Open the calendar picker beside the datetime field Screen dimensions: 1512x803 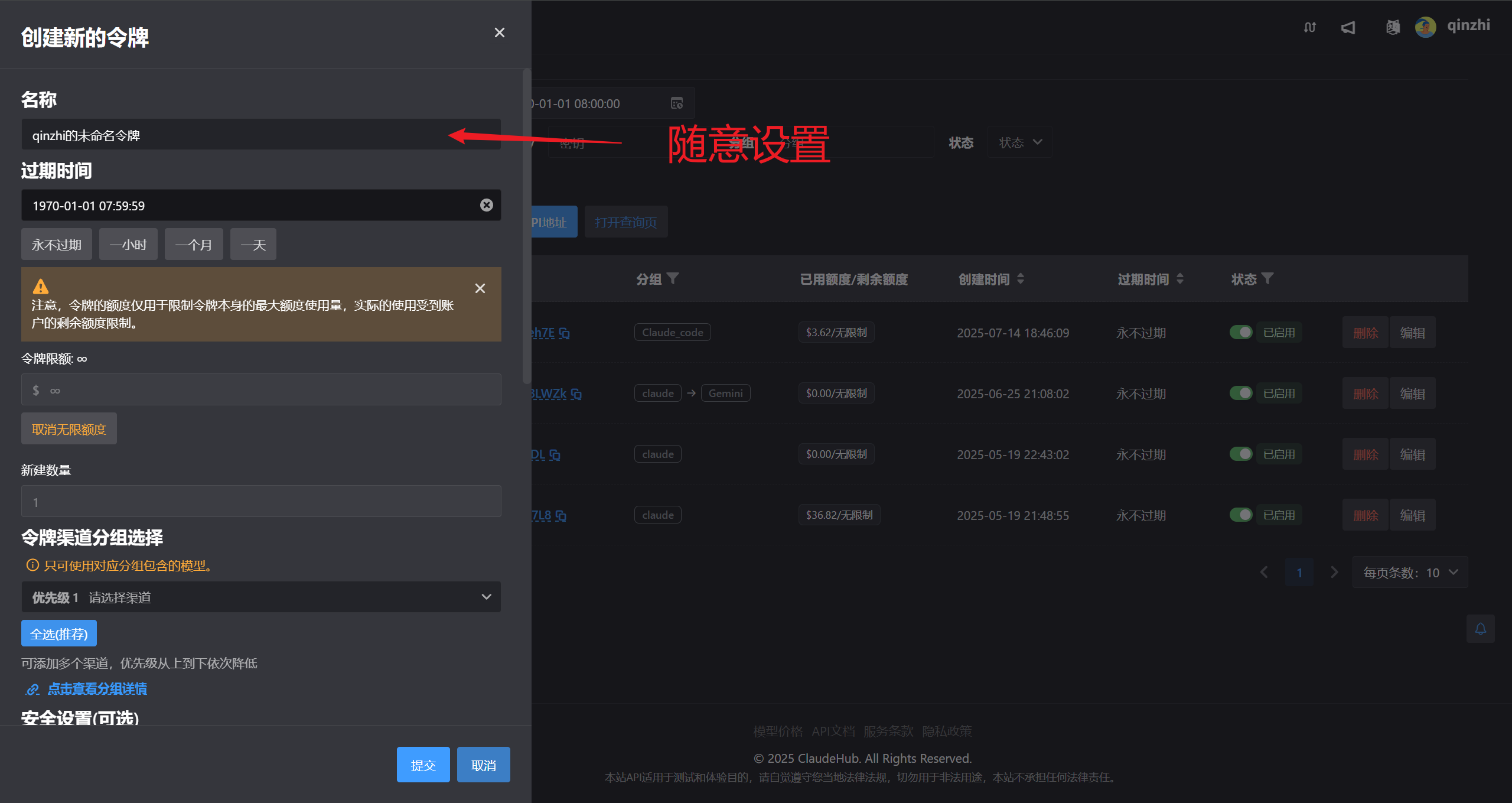[x=678, y=103]
